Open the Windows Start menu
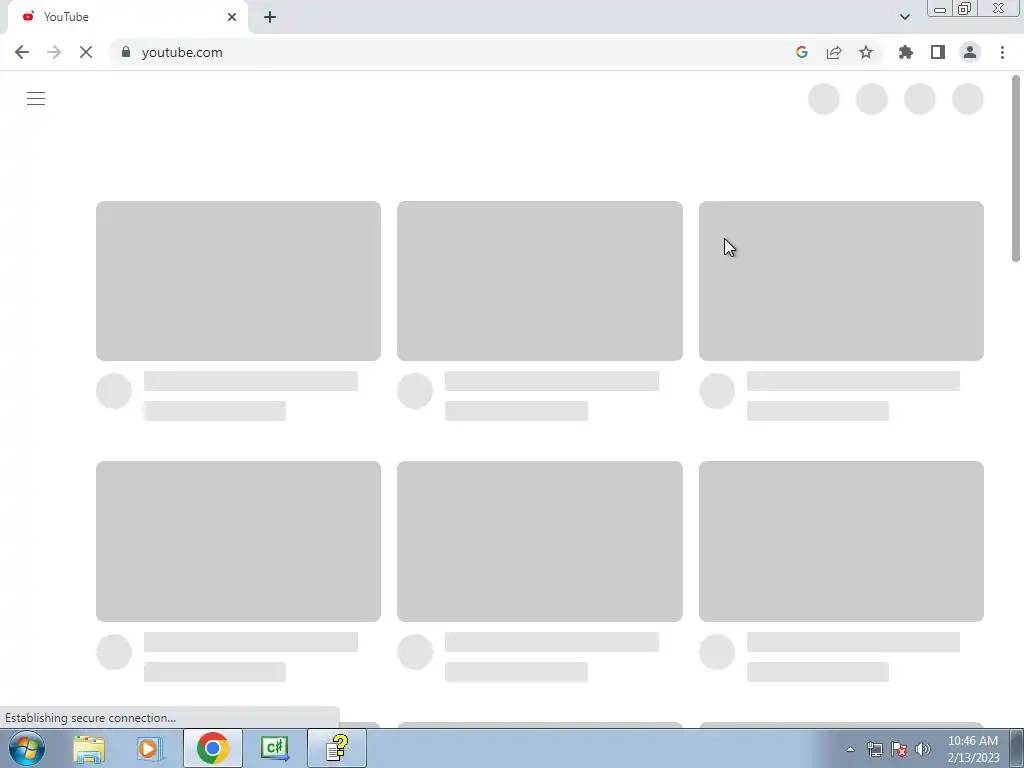1024x768 pixels. 27,748
